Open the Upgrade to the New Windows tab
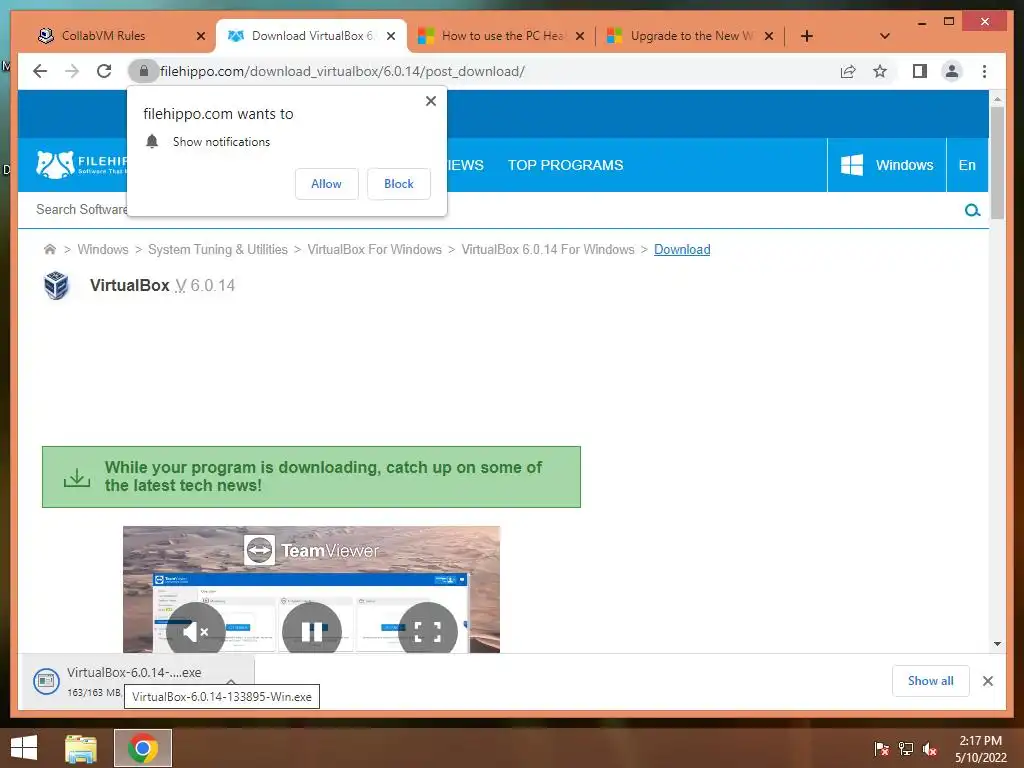 [692, 36]
